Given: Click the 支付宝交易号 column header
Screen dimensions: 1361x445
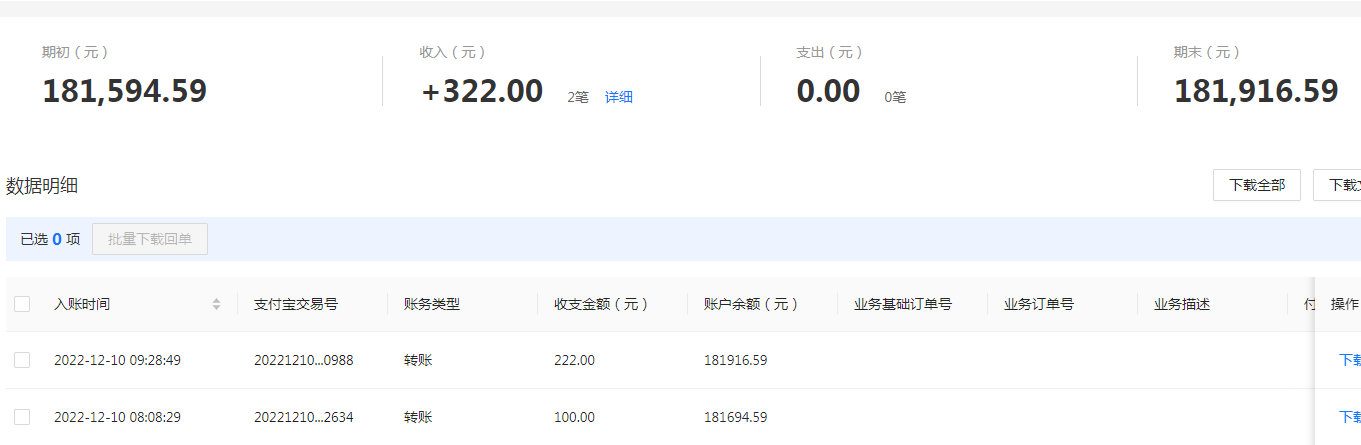Looking at the screenshot, I should [x=296, y=304].
